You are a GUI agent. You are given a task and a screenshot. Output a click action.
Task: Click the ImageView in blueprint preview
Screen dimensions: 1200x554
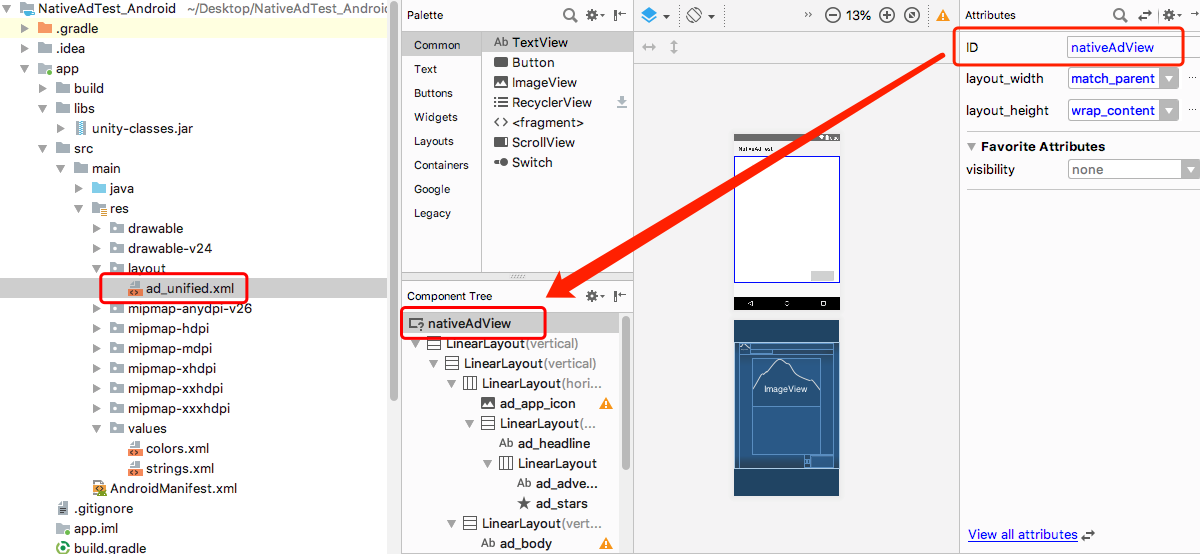785,389
